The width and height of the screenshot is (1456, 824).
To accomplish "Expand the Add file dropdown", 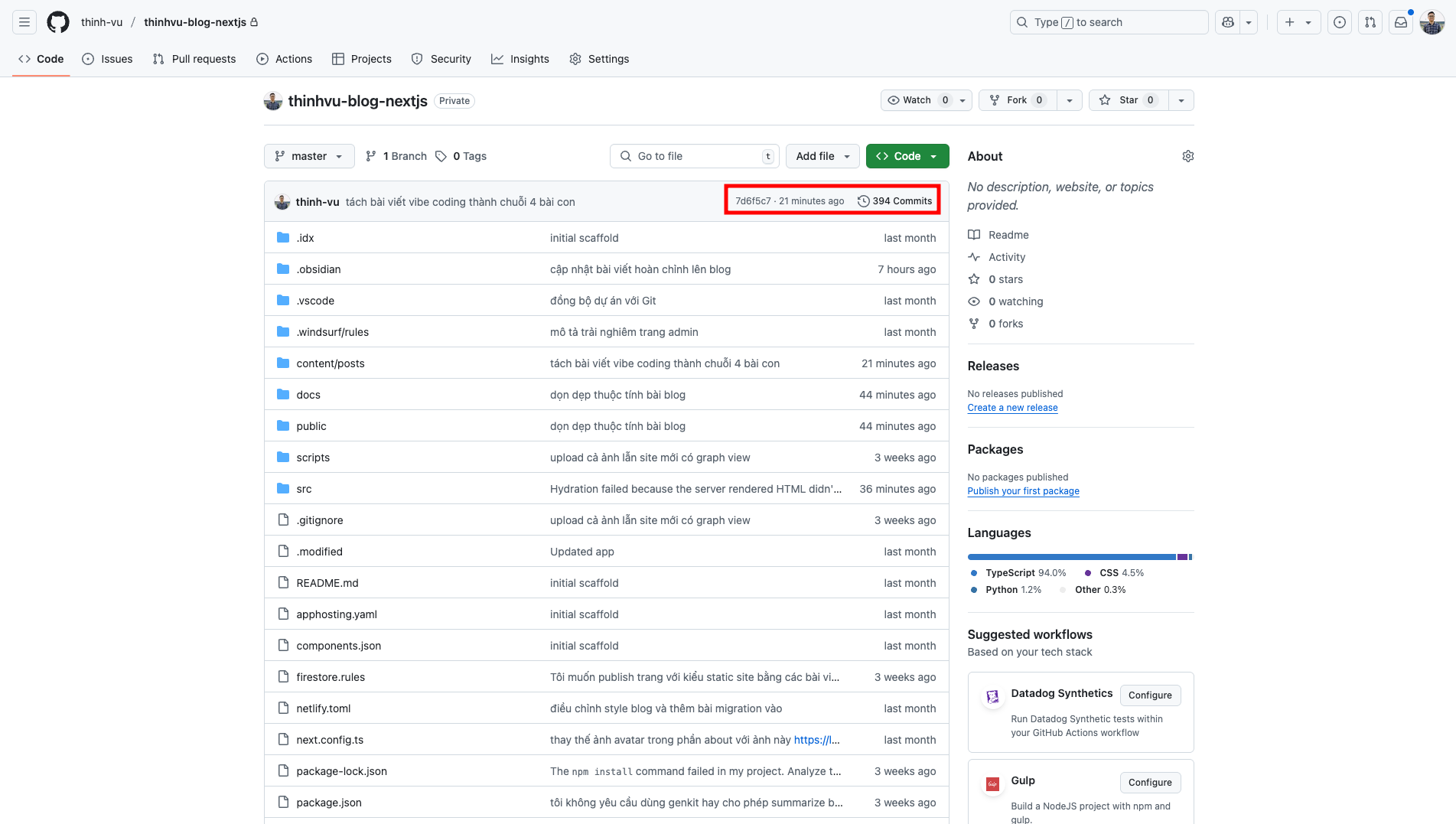I will 822,156.
